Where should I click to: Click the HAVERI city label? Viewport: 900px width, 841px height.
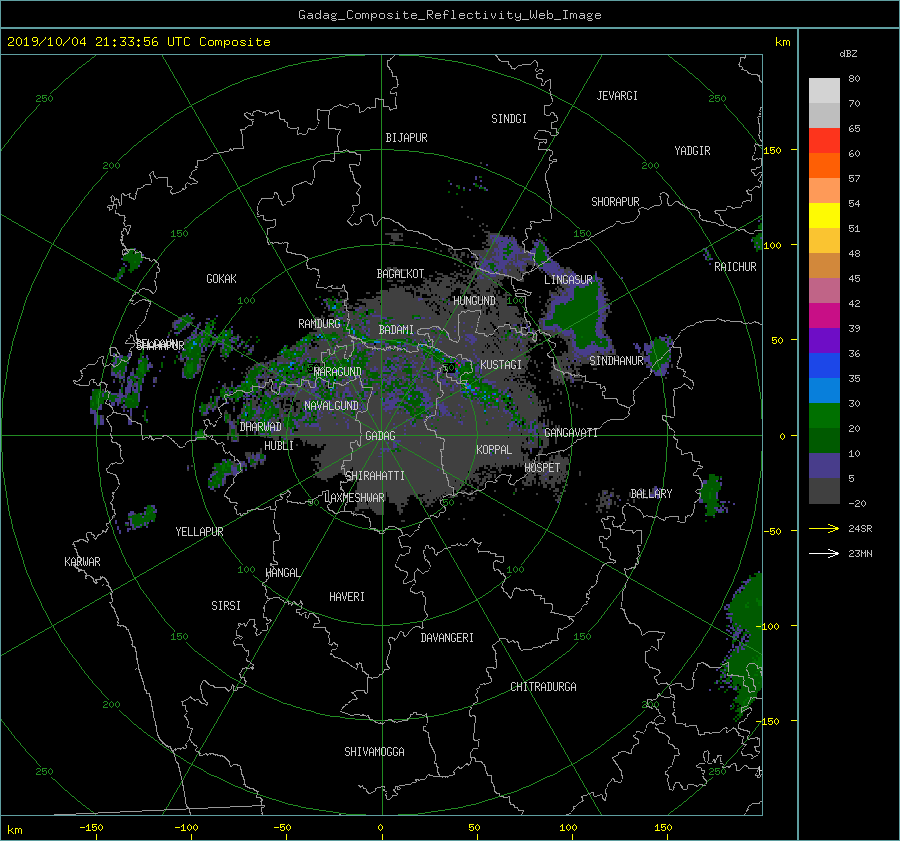click(x=347, y=597)
